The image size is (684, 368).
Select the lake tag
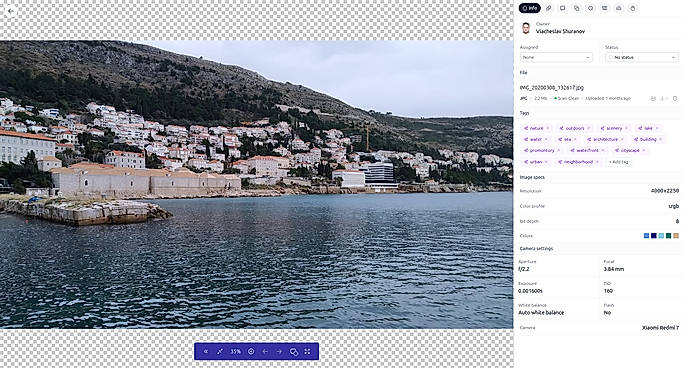(x=648, y=128)
